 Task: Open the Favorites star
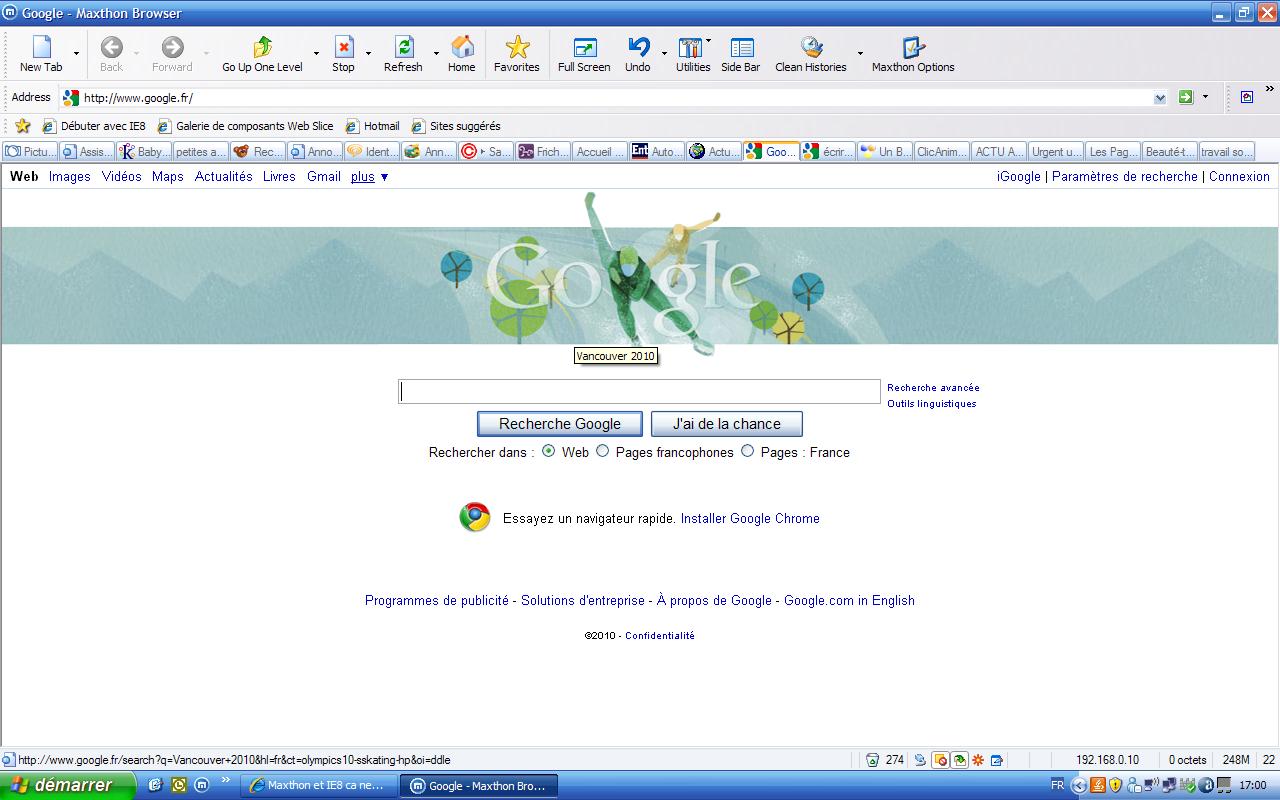(x=516, y=54)
